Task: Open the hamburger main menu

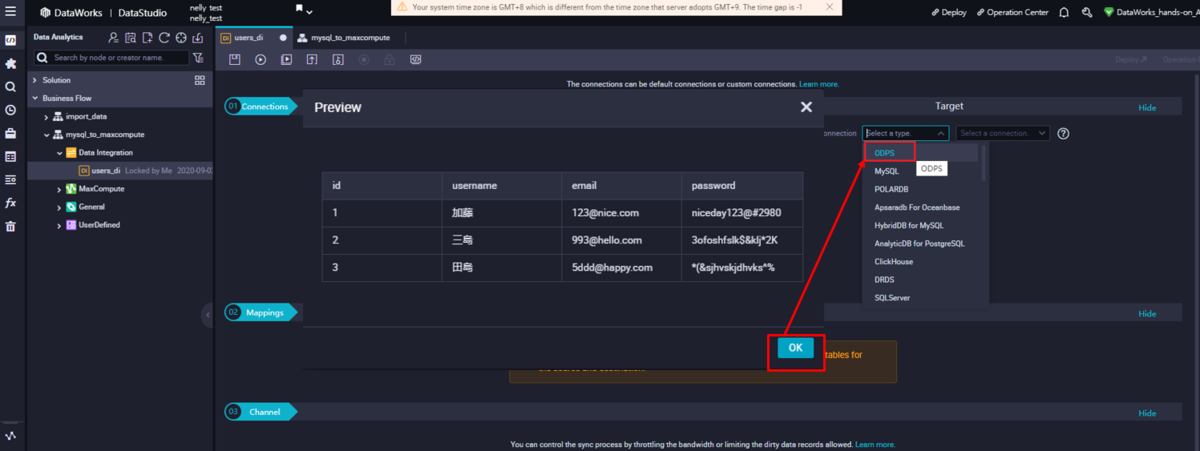Action: (x=10, y=13)
